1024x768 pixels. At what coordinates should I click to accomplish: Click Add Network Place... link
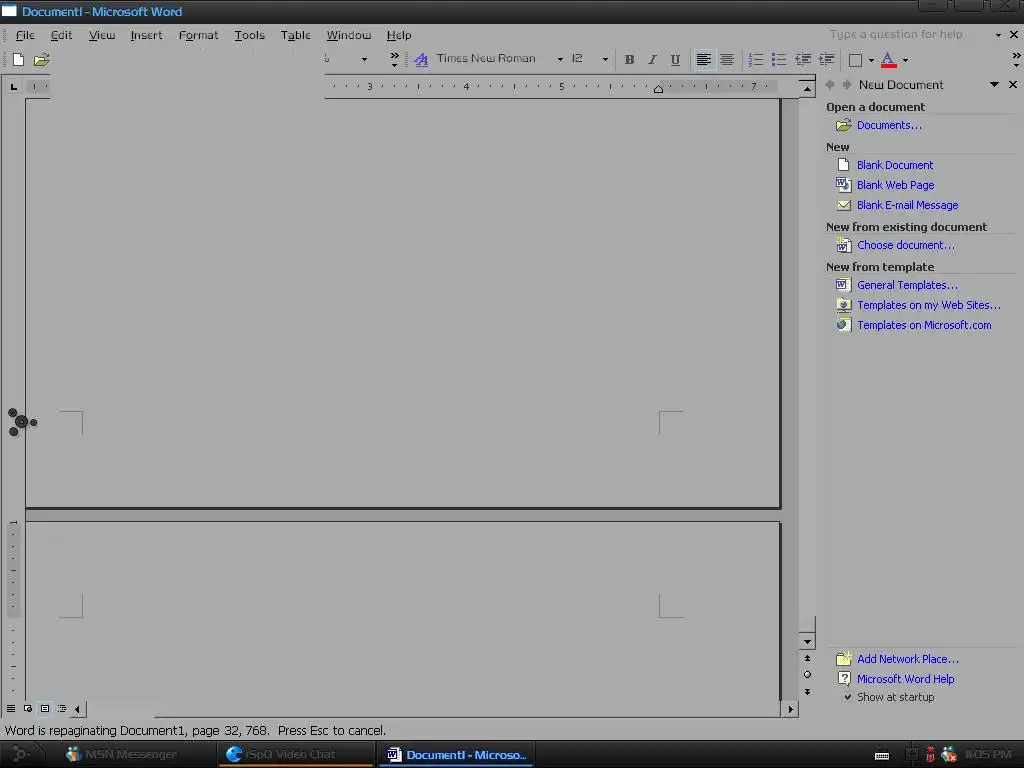tap(908, 659)
